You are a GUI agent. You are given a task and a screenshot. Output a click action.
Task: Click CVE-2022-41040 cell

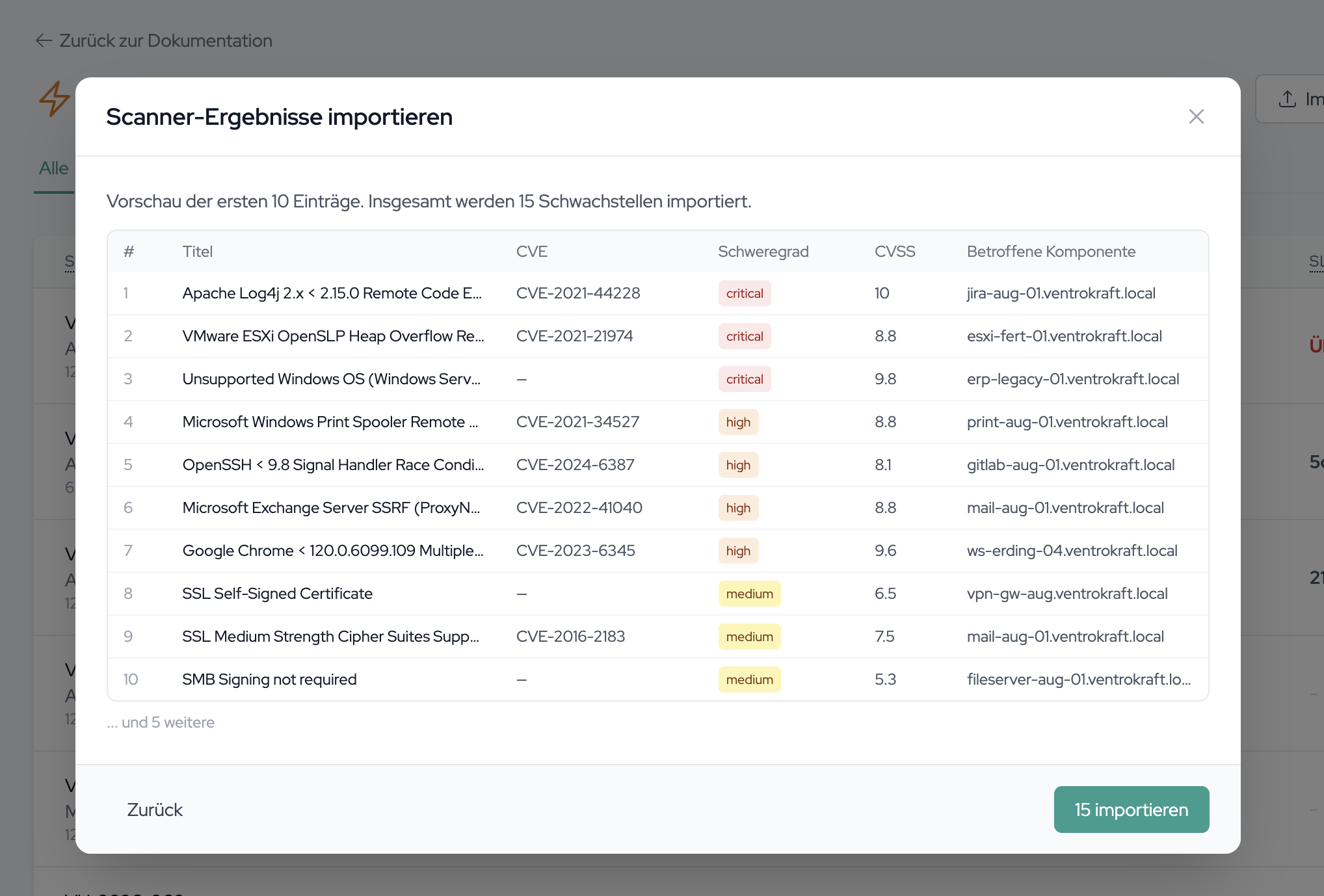[579, 508]
